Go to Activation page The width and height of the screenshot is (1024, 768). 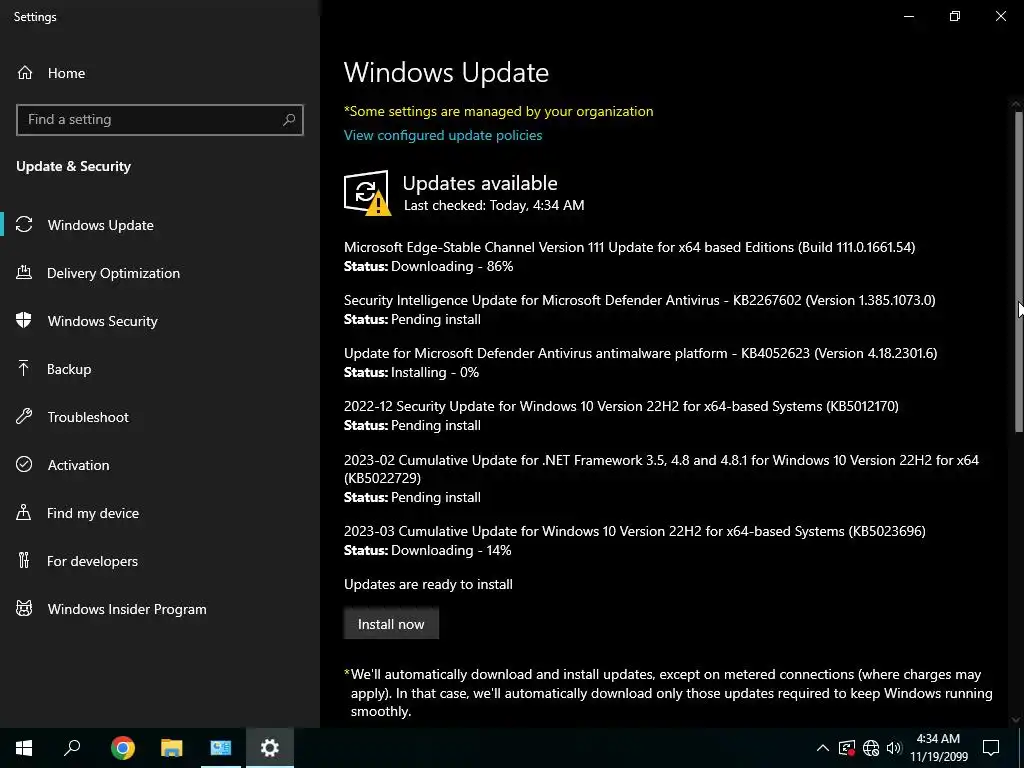[x=160, y=465]
